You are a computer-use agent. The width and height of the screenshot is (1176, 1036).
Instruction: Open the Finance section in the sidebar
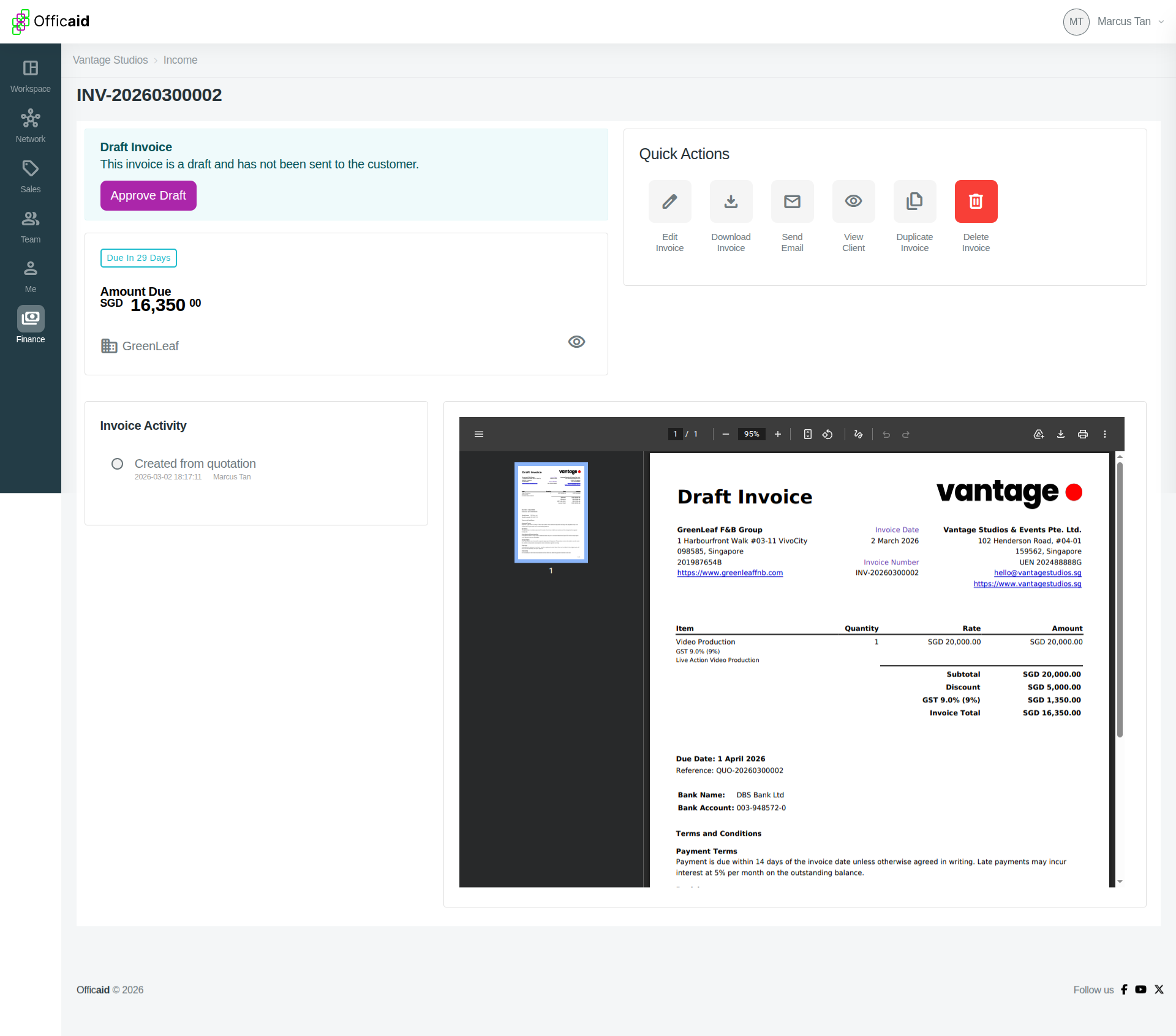[x=30, y=325]
